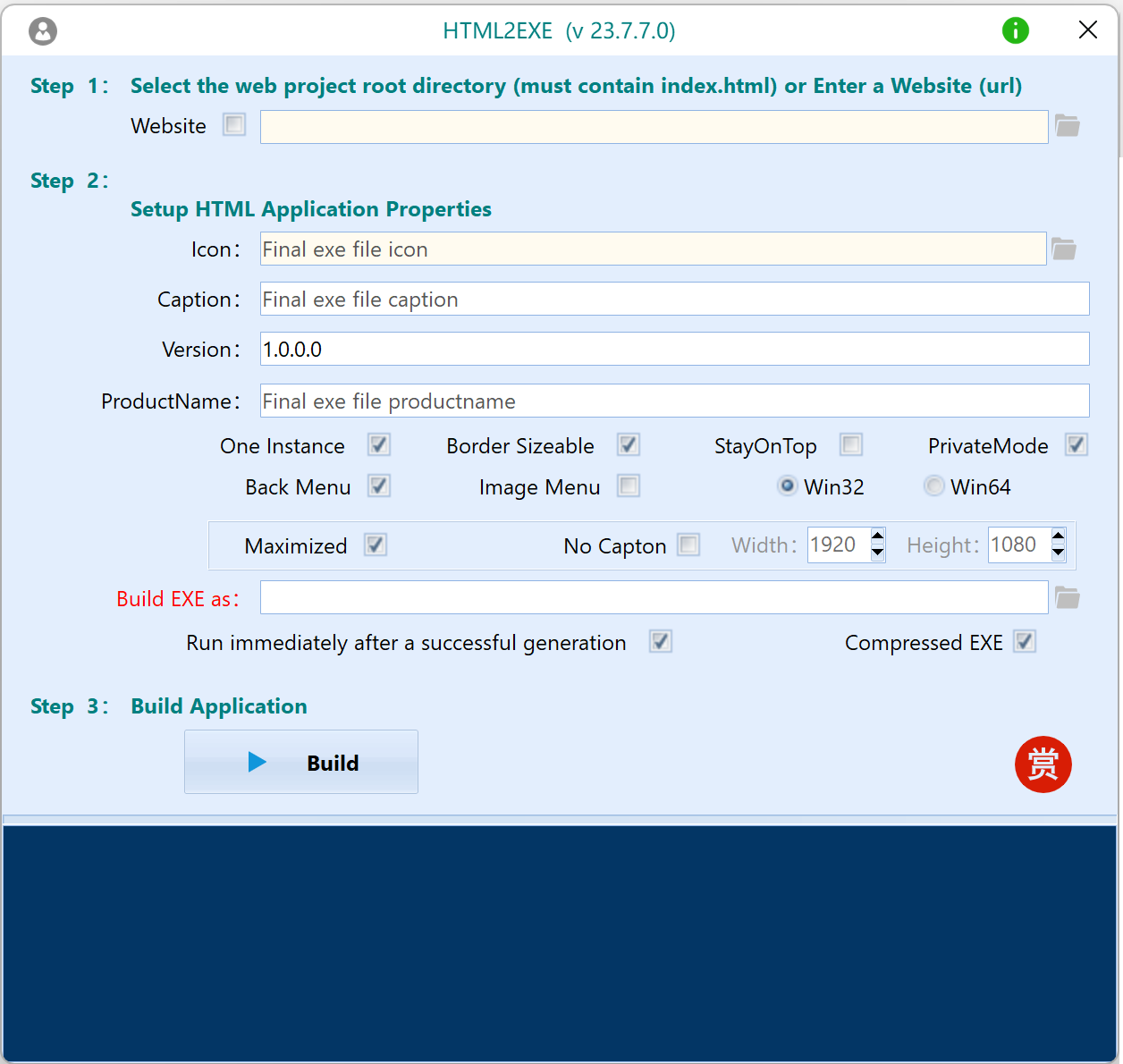This screenshot has height=1064, width=1123.
Task: Enable StayOnTop checkbox
Action: pyautogui.click(x=851, y=444)
